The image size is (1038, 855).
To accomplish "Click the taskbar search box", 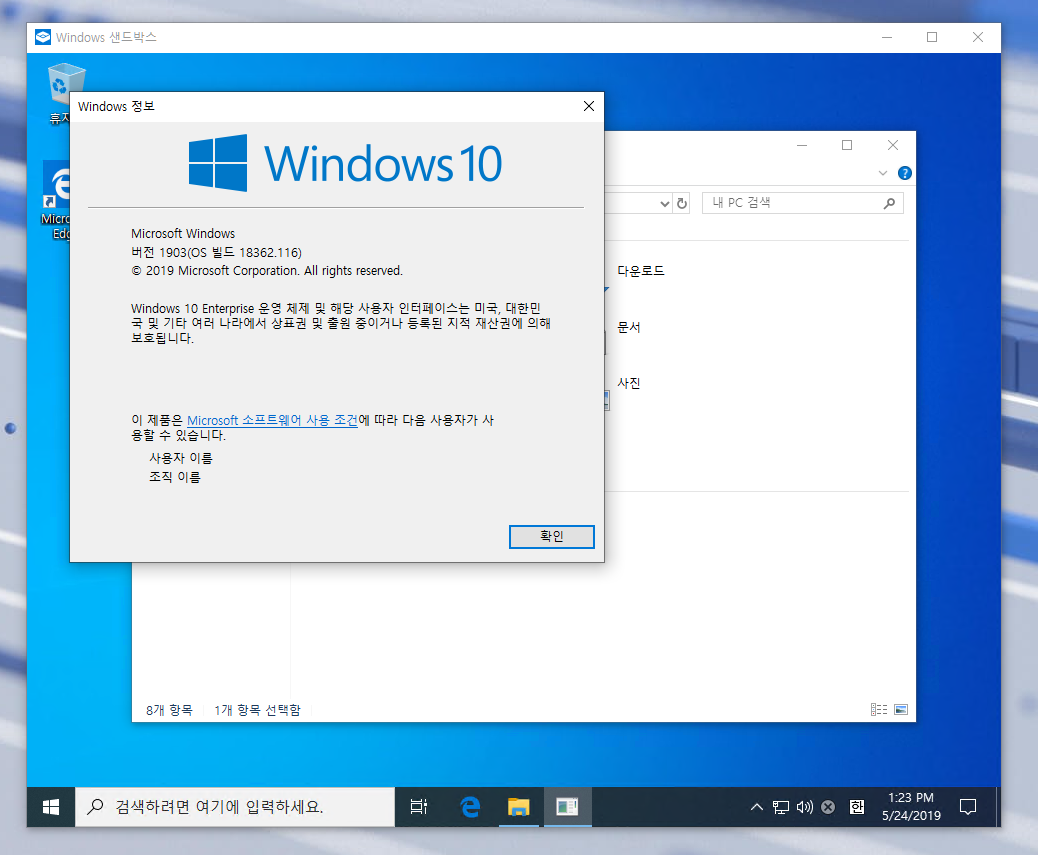I will (235, 807).
